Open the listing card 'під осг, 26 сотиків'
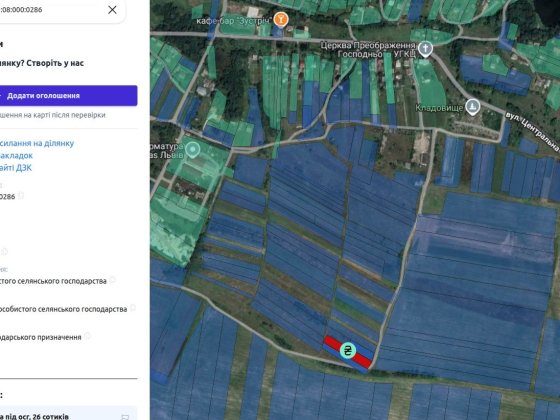Screen dimensions: 560x420 pos(68,414)
